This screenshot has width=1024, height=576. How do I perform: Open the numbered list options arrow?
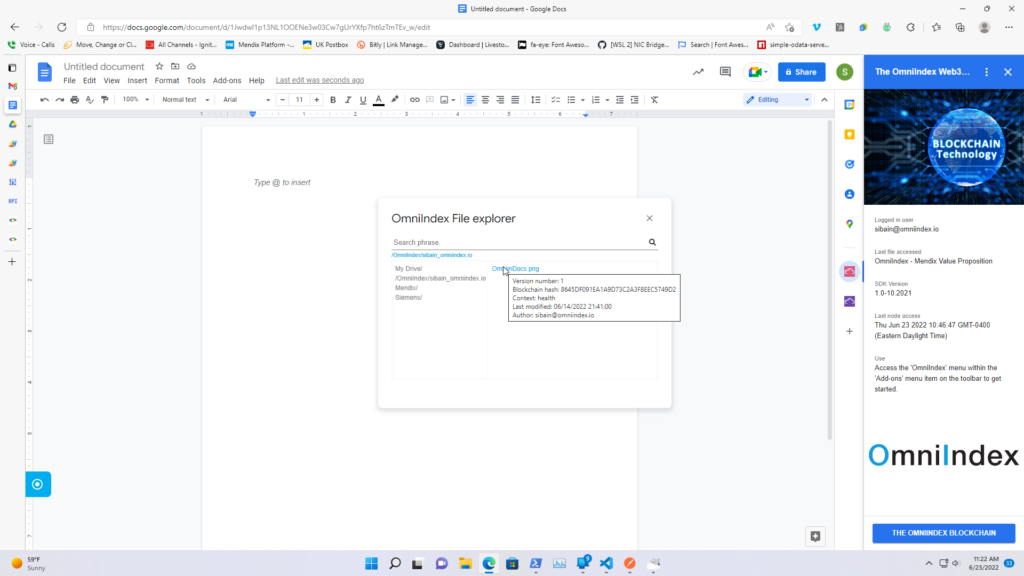pos(607,100)
